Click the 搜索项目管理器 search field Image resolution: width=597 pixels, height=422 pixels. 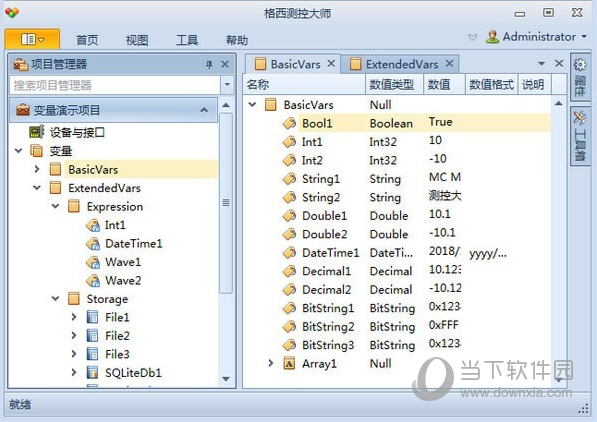115,85
